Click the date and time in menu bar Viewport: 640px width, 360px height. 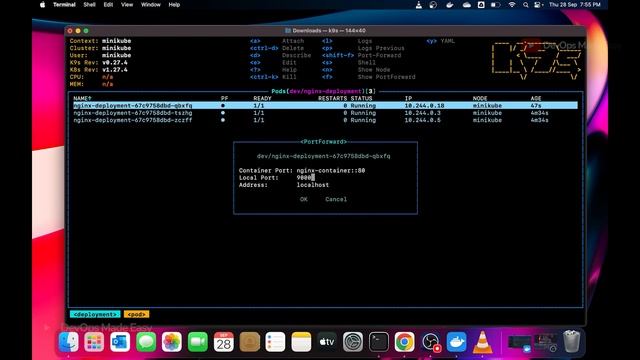pos(575,5)
